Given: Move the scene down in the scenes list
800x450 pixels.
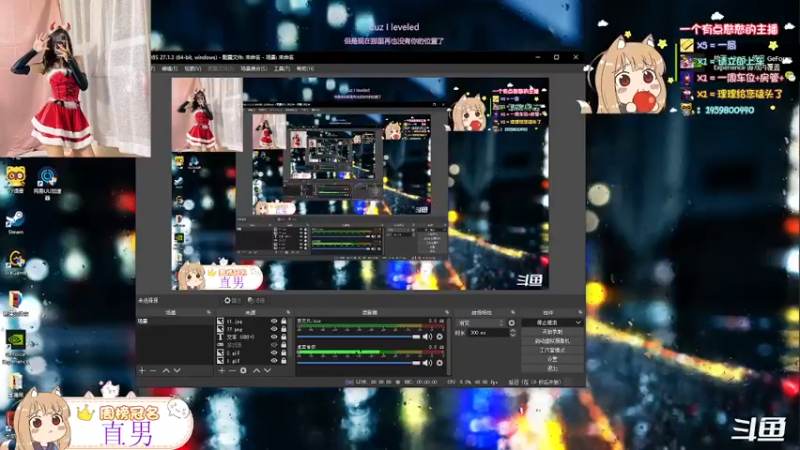Looking at the screenshot, I should click(177, 370).
